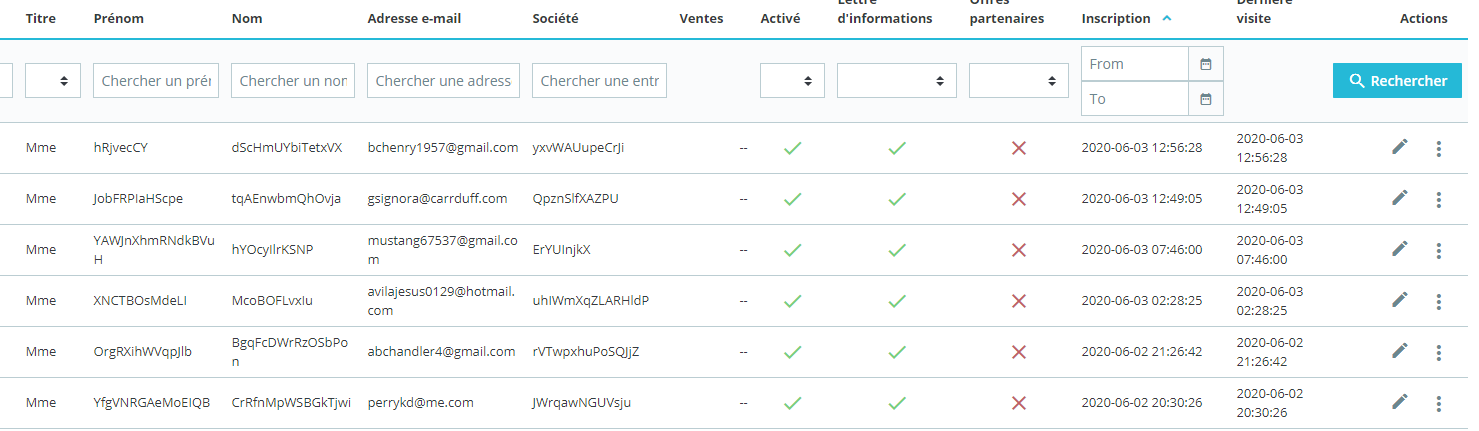
Task: Toggle newsletter checkmark for JobFRPIaHScpe row
Action: click(x=897, y=199)
